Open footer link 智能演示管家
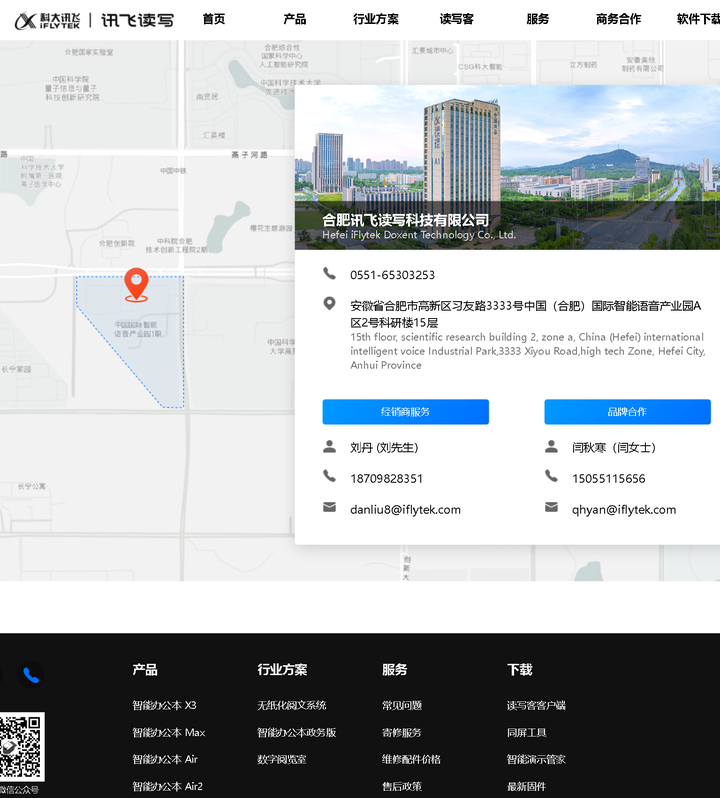Viewport: 720px width, 798px height. pyautogui.click(x=536, y=759)
